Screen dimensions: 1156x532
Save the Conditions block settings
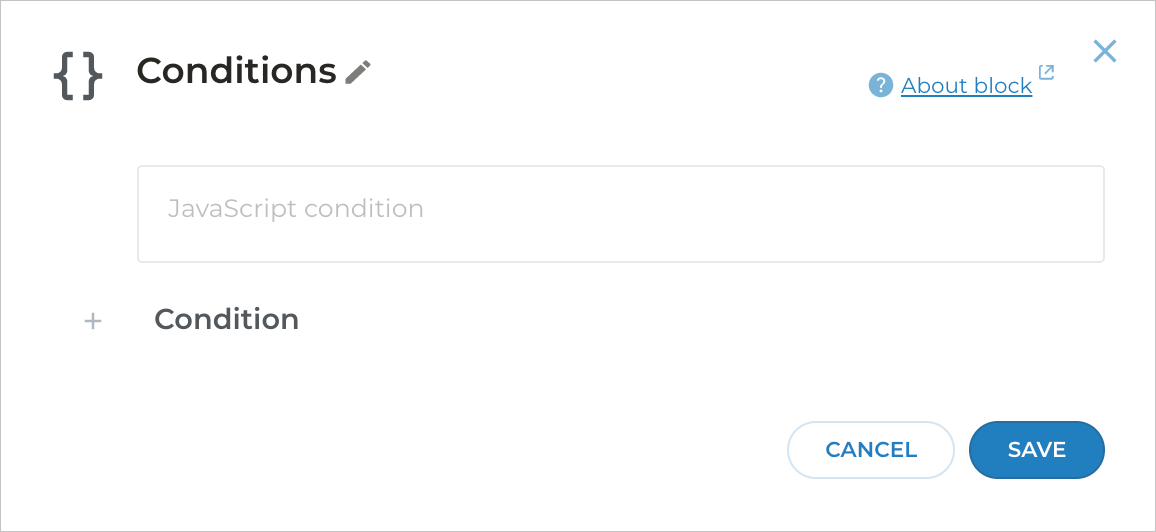click(x=1036, y=450)
